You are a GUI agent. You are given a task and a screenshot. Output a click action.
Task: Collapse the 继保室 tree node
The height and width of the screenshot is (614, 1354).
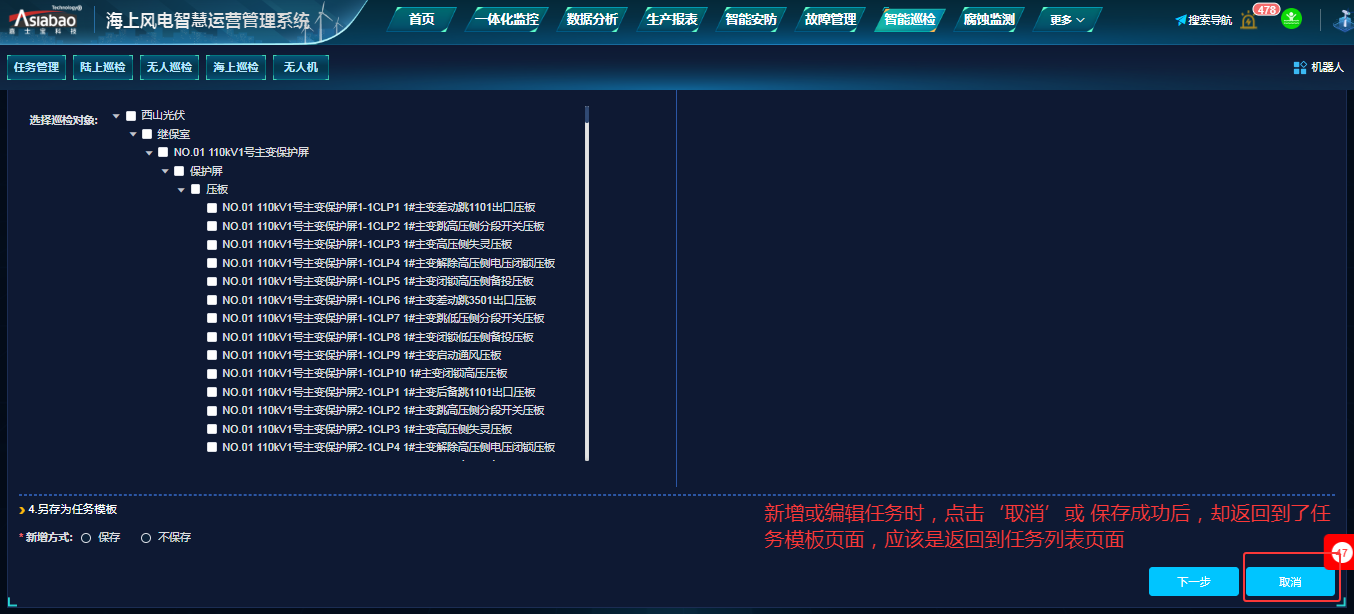[133, 134]
